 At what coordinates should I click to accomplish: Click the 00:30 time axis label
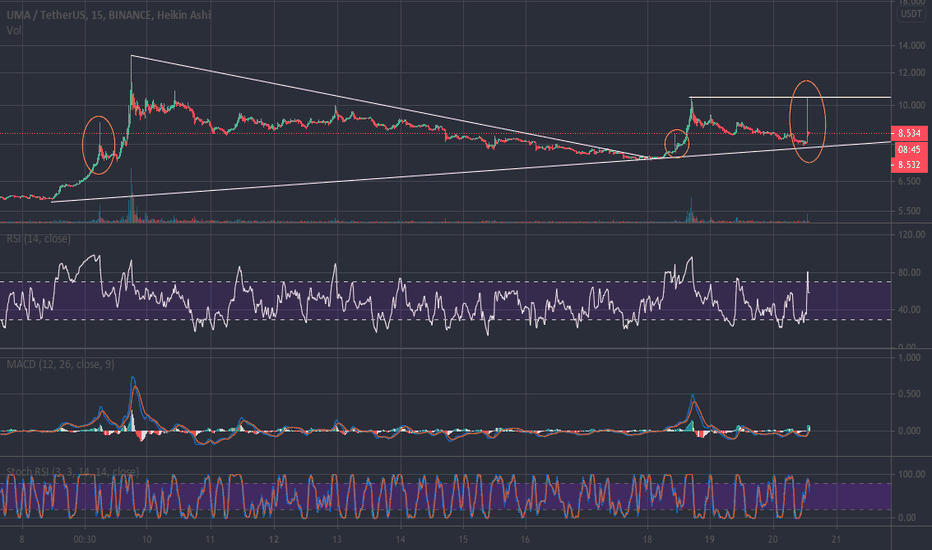84,539
